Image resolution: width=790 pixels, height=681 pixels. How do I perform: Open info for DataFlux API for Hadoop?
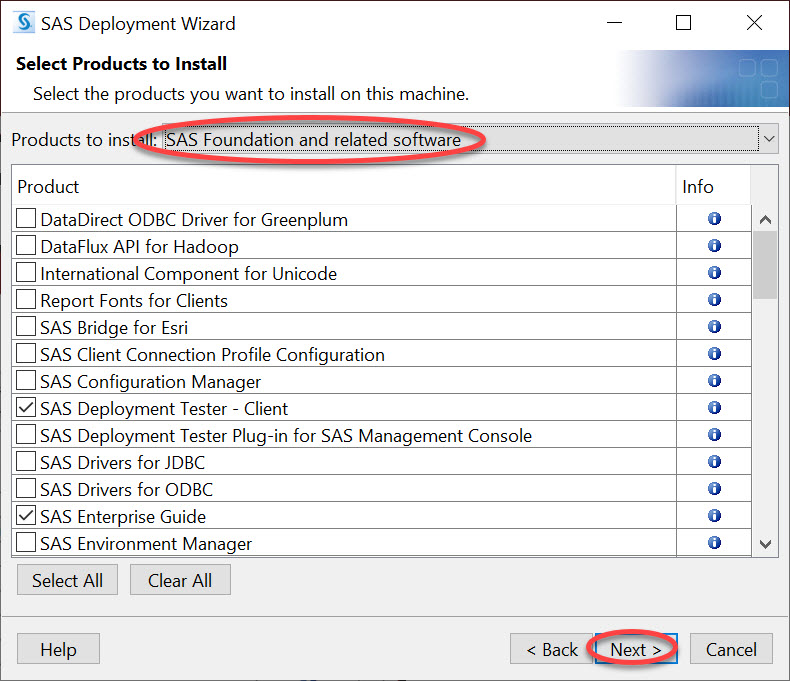pyautogui.click(x=714, y=246)
